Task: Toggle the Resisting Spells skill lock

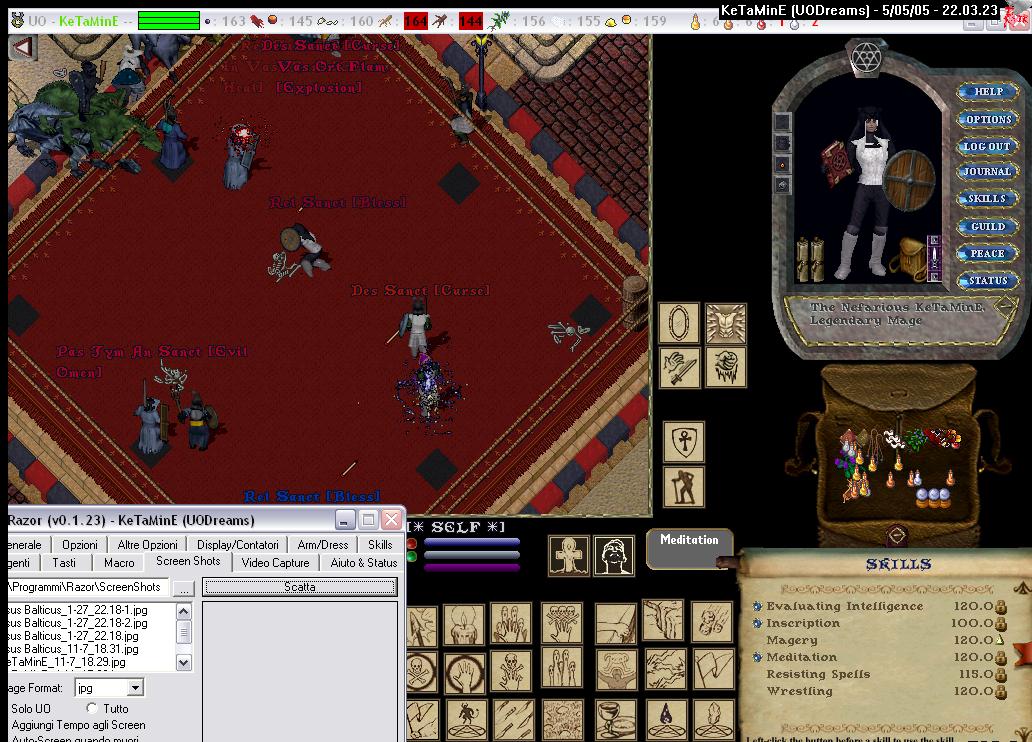Action: (x=1000, y=674)
